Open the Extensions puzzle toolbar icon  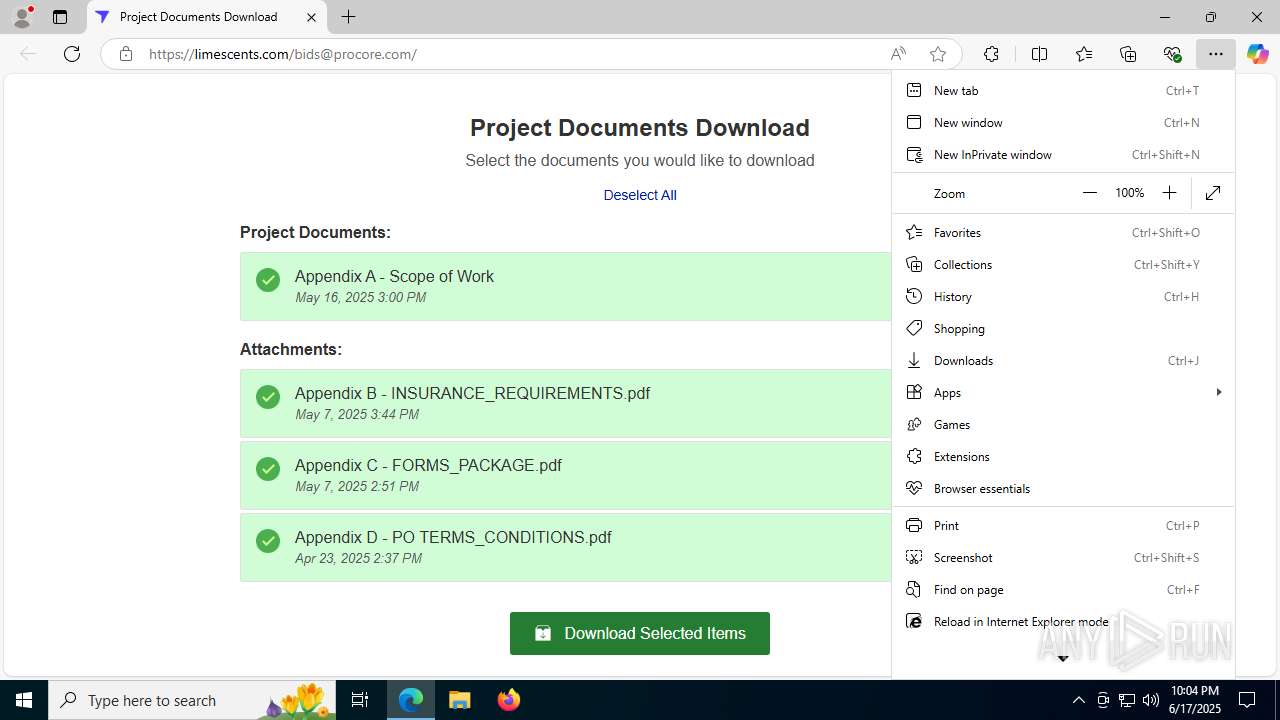click(991, 54)
